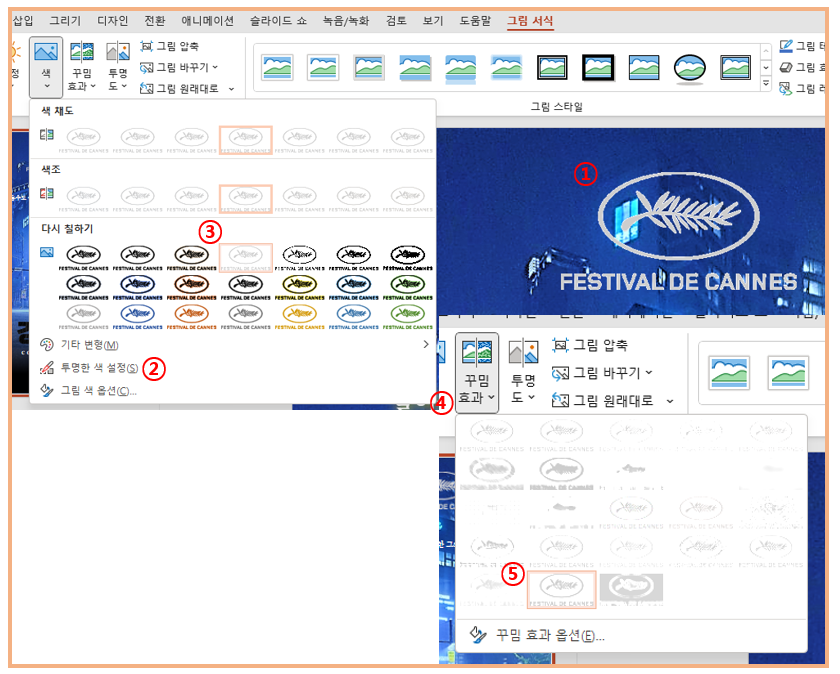Open the 보기 ribbon tab
This screenshot has width=840, height=674.
[x=433, y=21]
